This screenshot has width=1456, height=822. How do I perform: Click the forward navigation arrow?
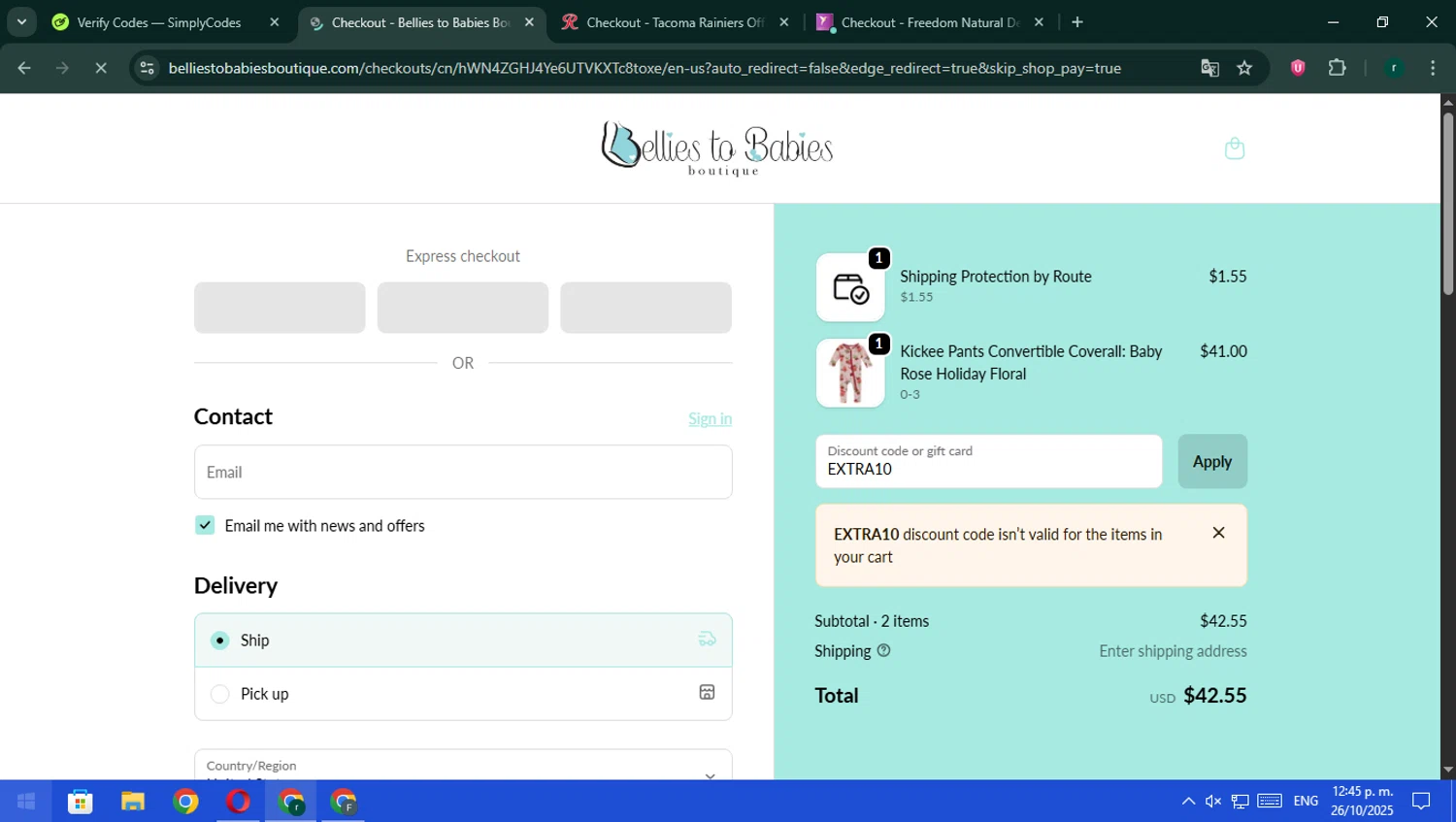tap(62, 68)
